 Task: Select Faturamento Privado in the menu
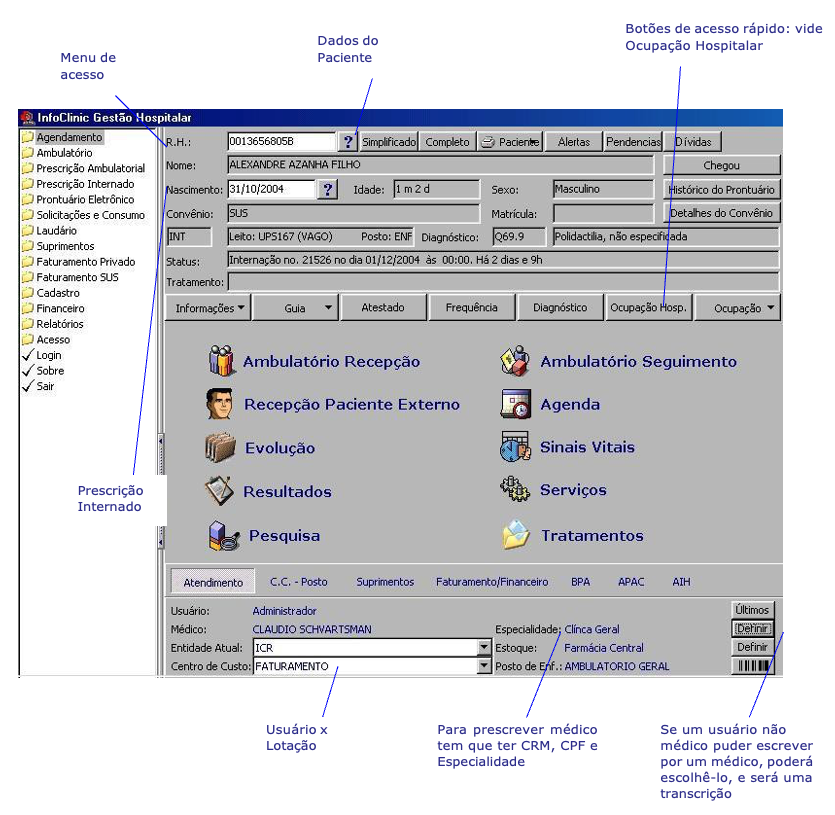[79, 262]
